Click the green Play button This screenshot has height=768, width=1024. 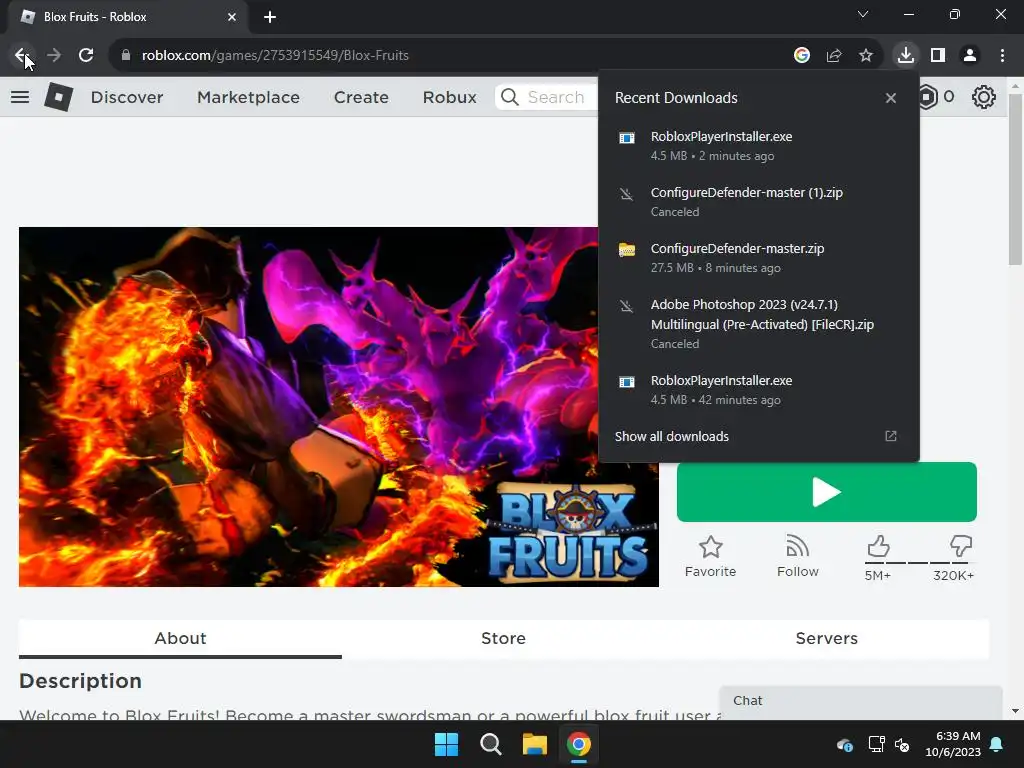tap(827, 492)
